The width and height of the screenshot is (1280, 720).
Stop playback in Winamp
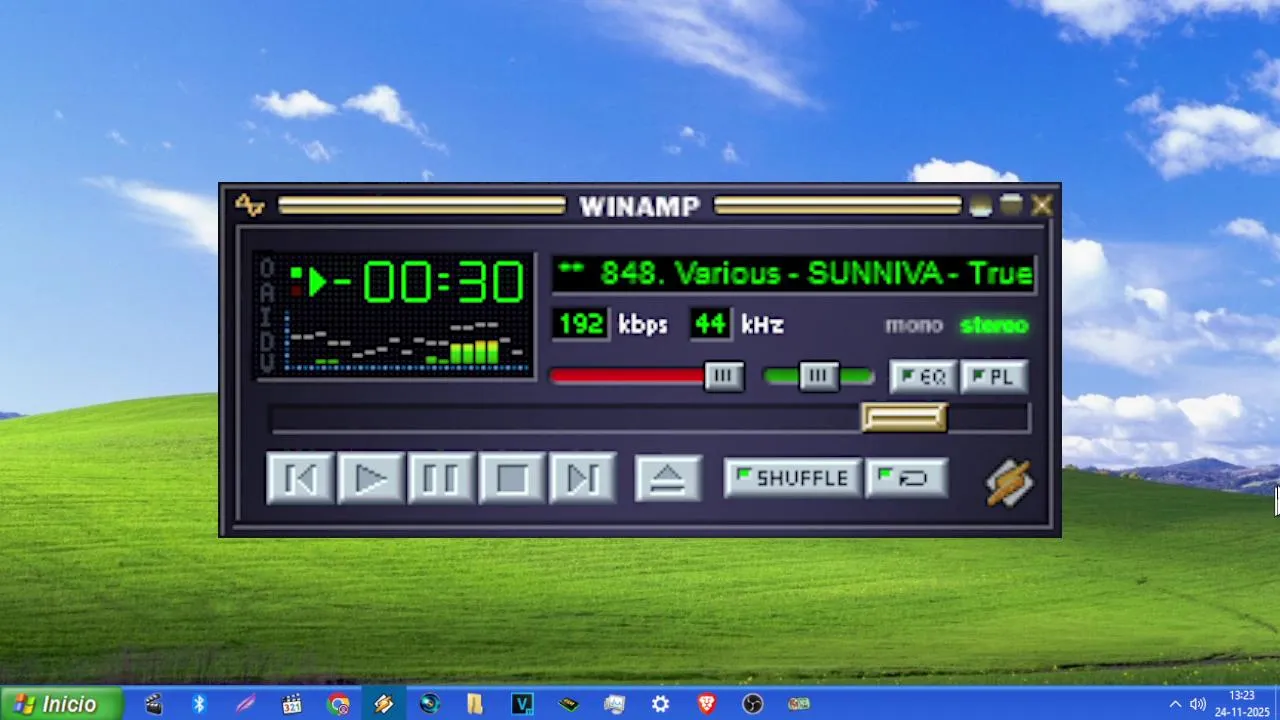[x=512, y=478]
